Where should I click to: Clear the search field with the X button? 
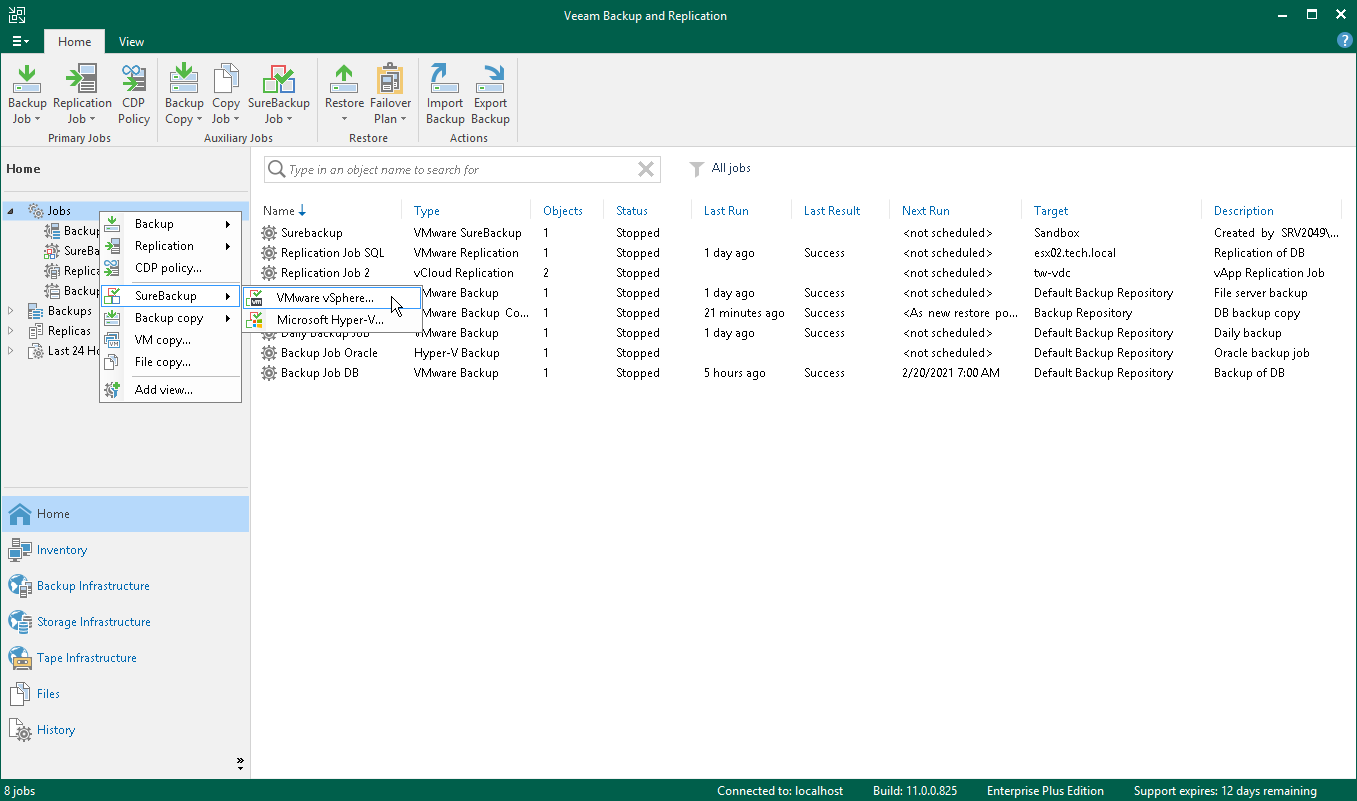(645, 169)
